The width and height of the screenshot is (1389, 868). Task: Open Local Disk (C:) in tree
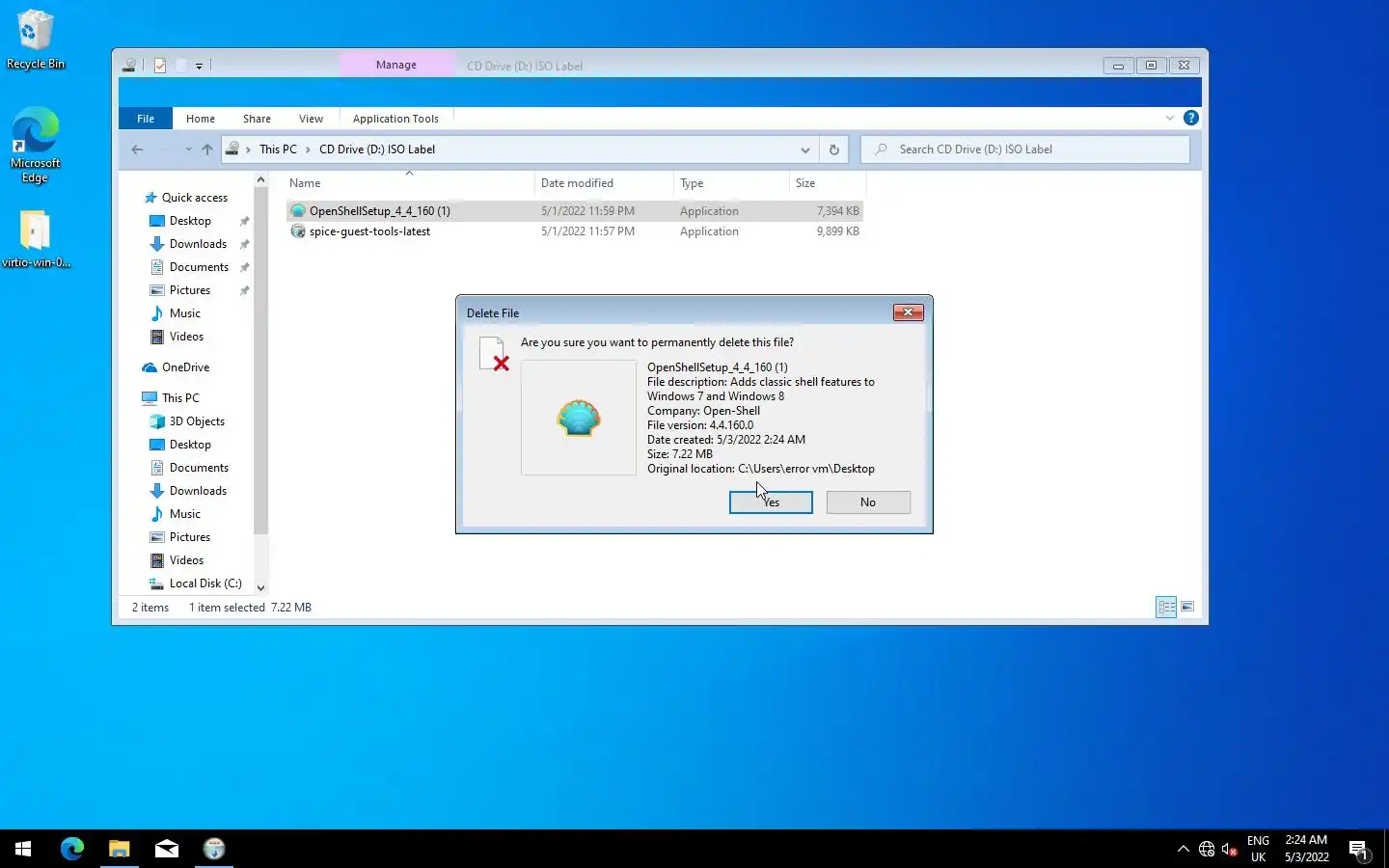205,583
